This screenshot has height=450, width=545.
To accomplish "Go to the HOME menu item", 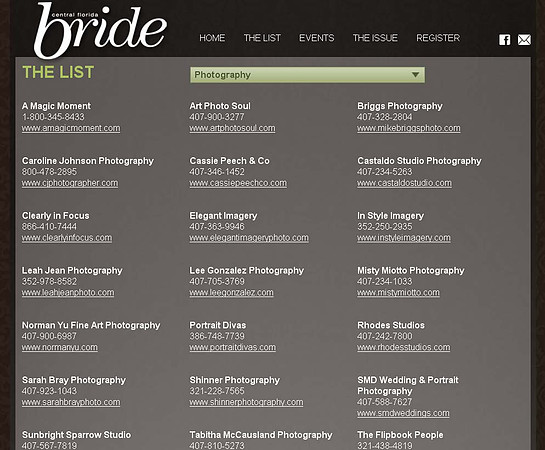I will pos(212,38).
